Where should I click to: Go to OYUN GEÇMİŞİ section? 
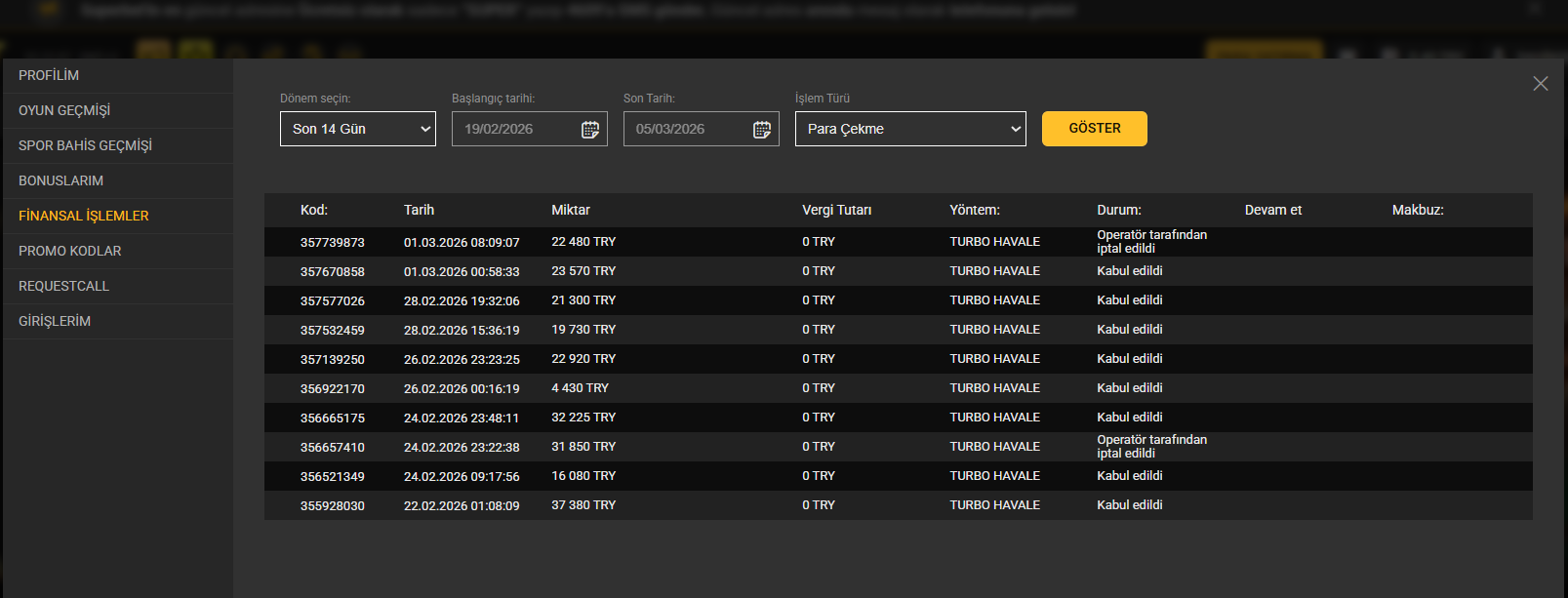[x=64, y=110]
